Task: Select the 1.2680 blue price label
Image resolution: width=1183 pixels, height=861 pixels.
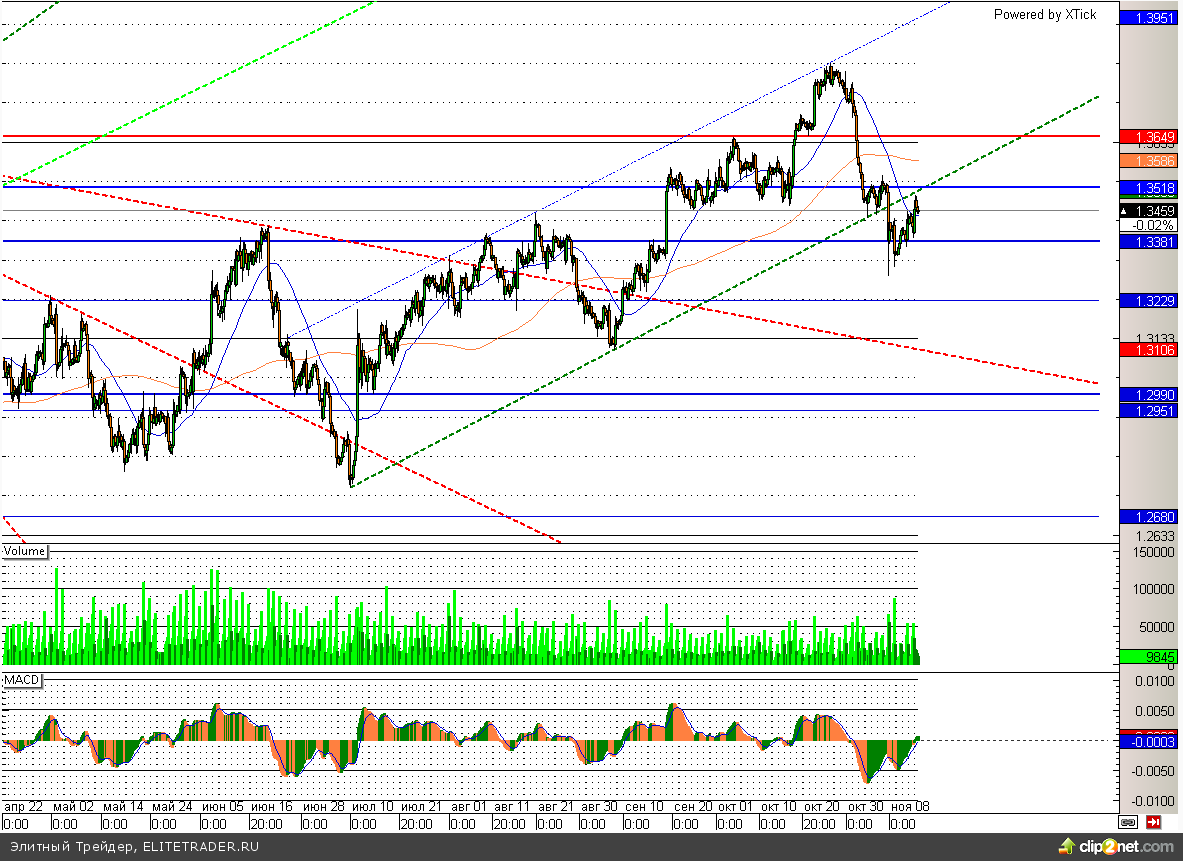Action: coord(1151,517)
